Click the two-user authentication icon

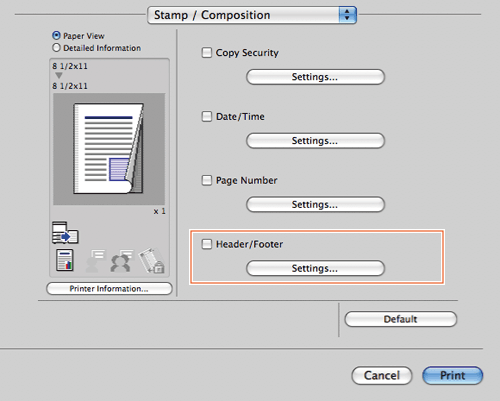click(x=122, y=261)
